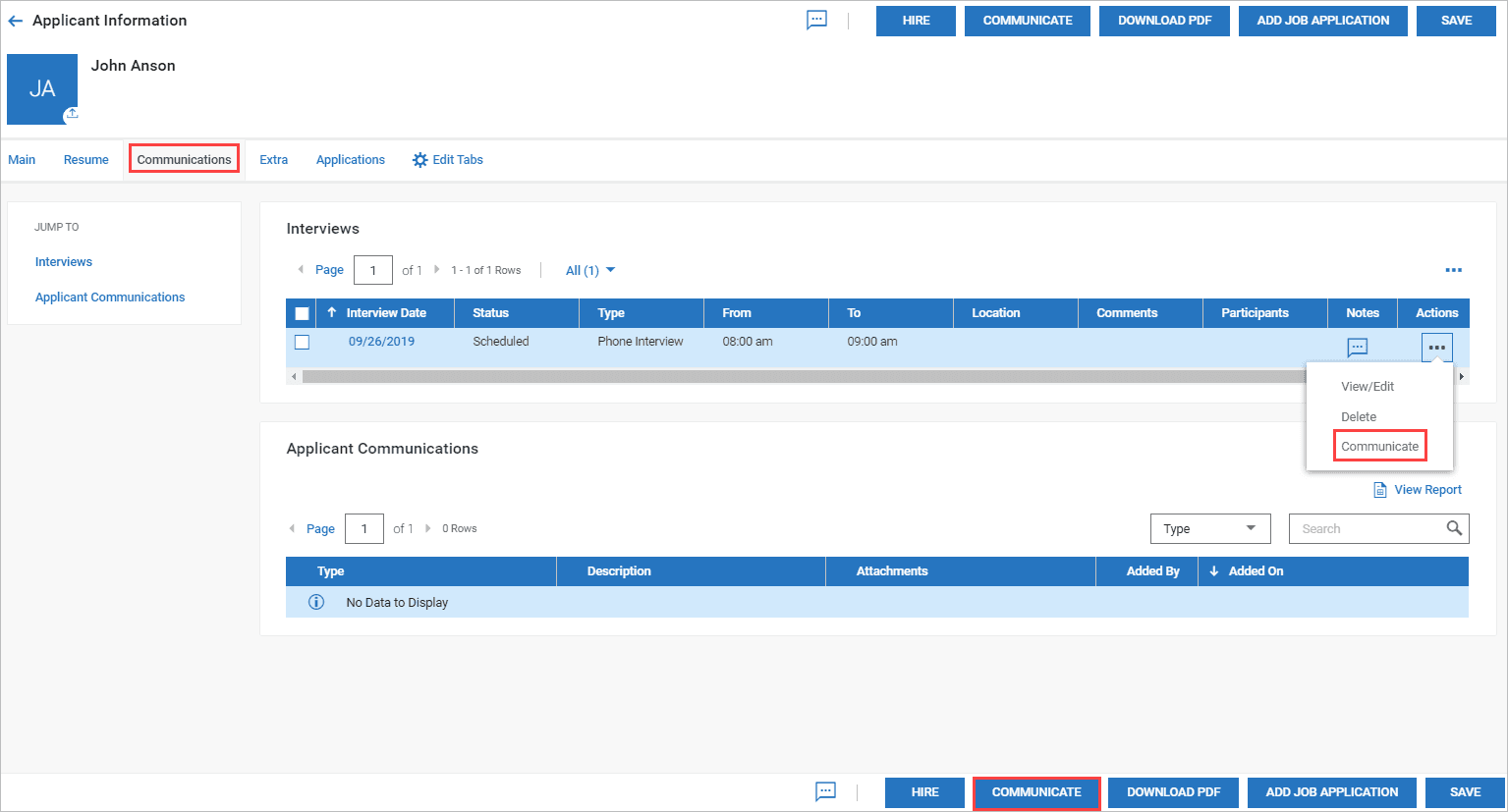
Task: Open the Interviews section more options ellipsis
Action: [x=1454, y=270]
